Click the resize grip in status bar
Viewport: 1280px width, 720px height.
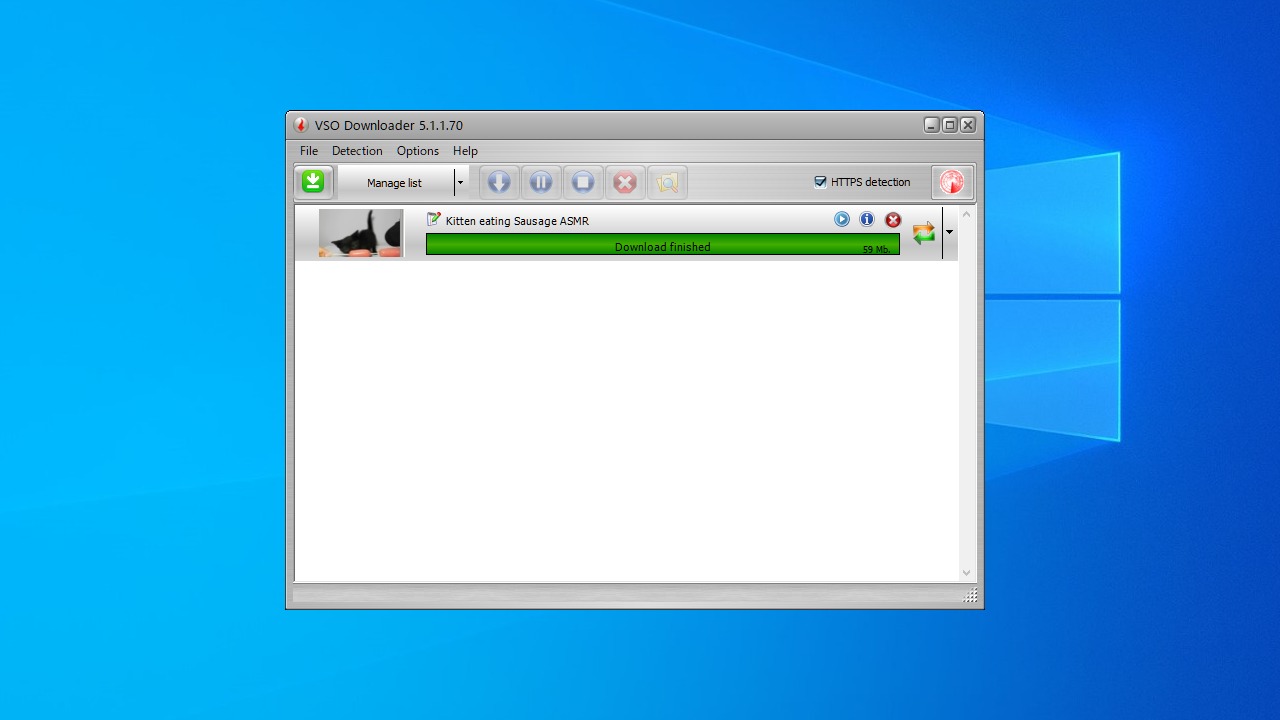970,596
